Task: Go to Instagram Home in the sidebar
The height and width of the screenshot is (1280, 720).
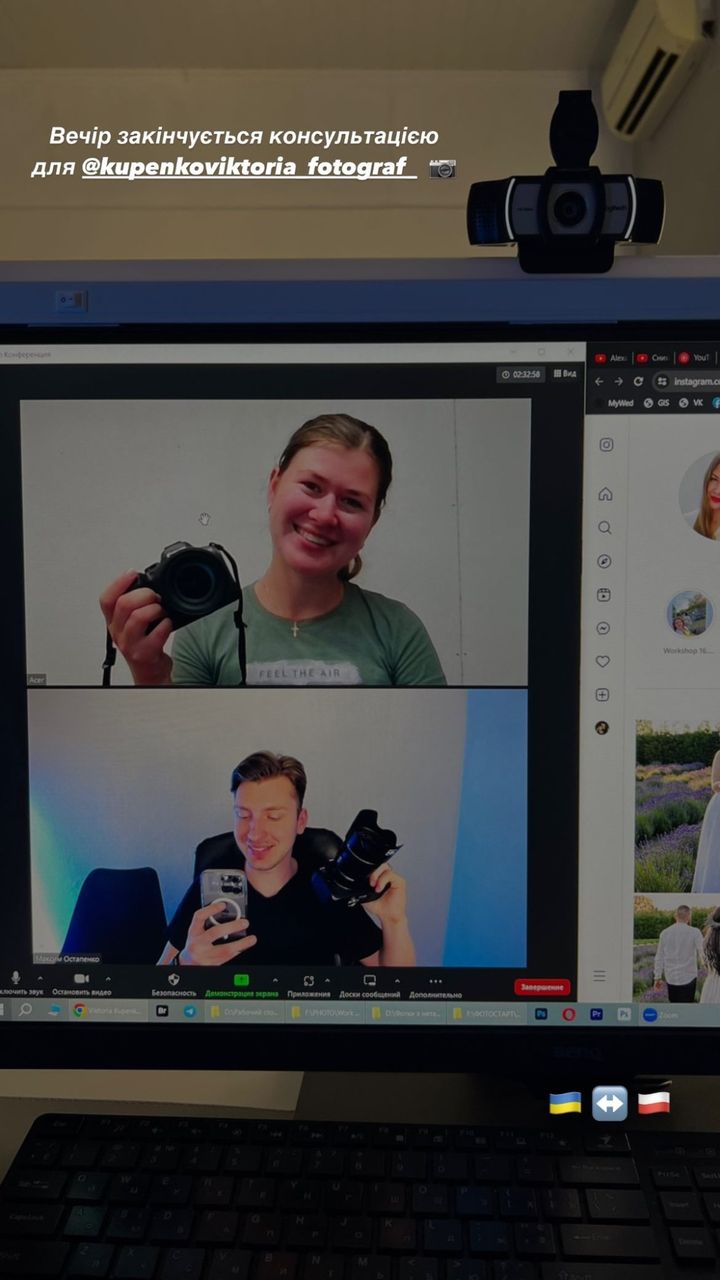Action: [x=605, y=494]
